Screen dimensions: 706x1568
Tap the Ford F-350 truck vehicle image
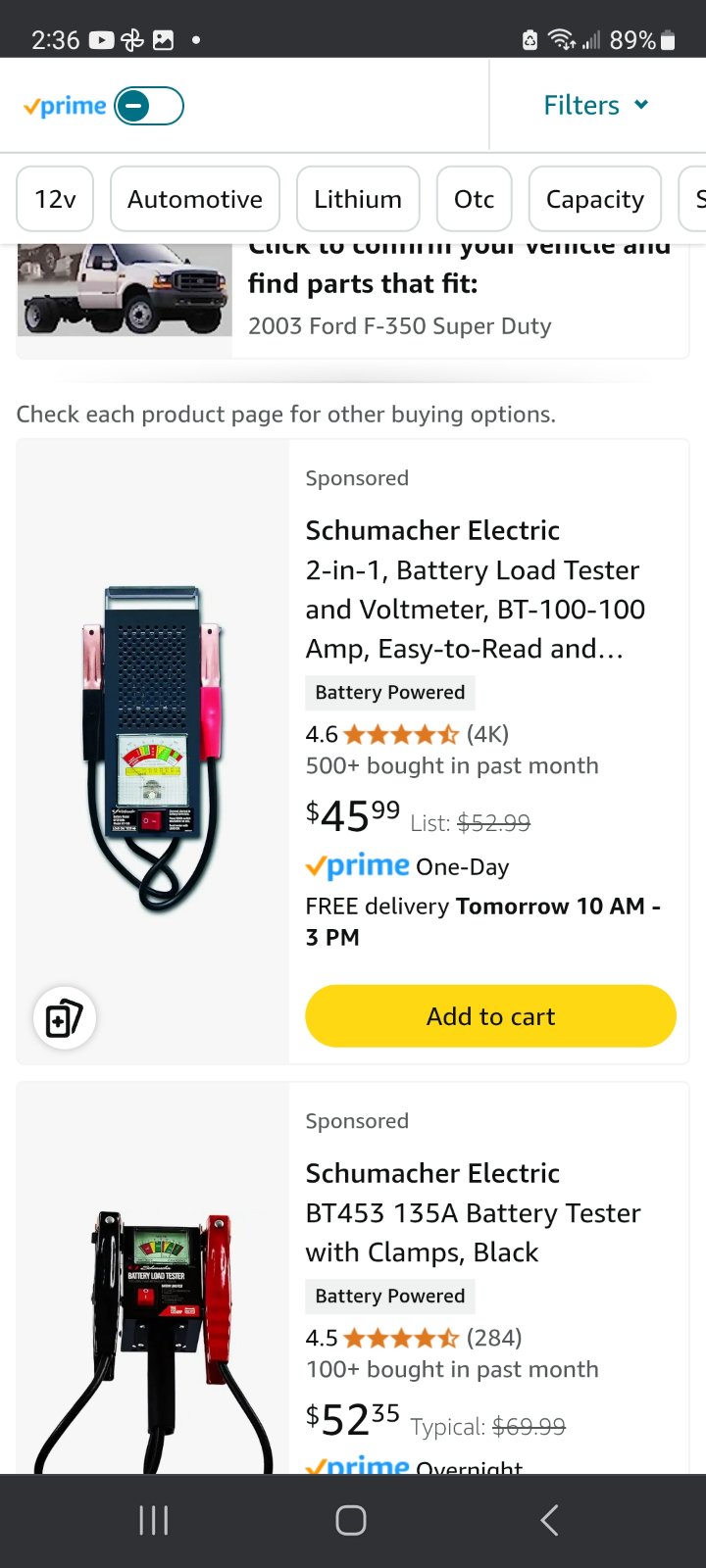[125, 290]
